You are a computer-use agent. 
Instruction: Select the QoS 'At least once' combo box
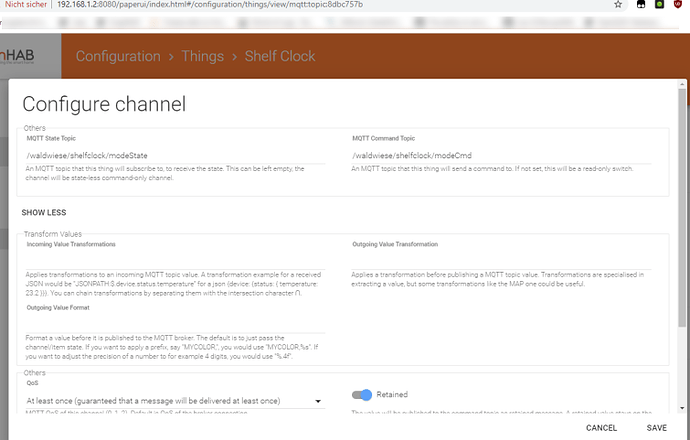[x=175, y=401]
